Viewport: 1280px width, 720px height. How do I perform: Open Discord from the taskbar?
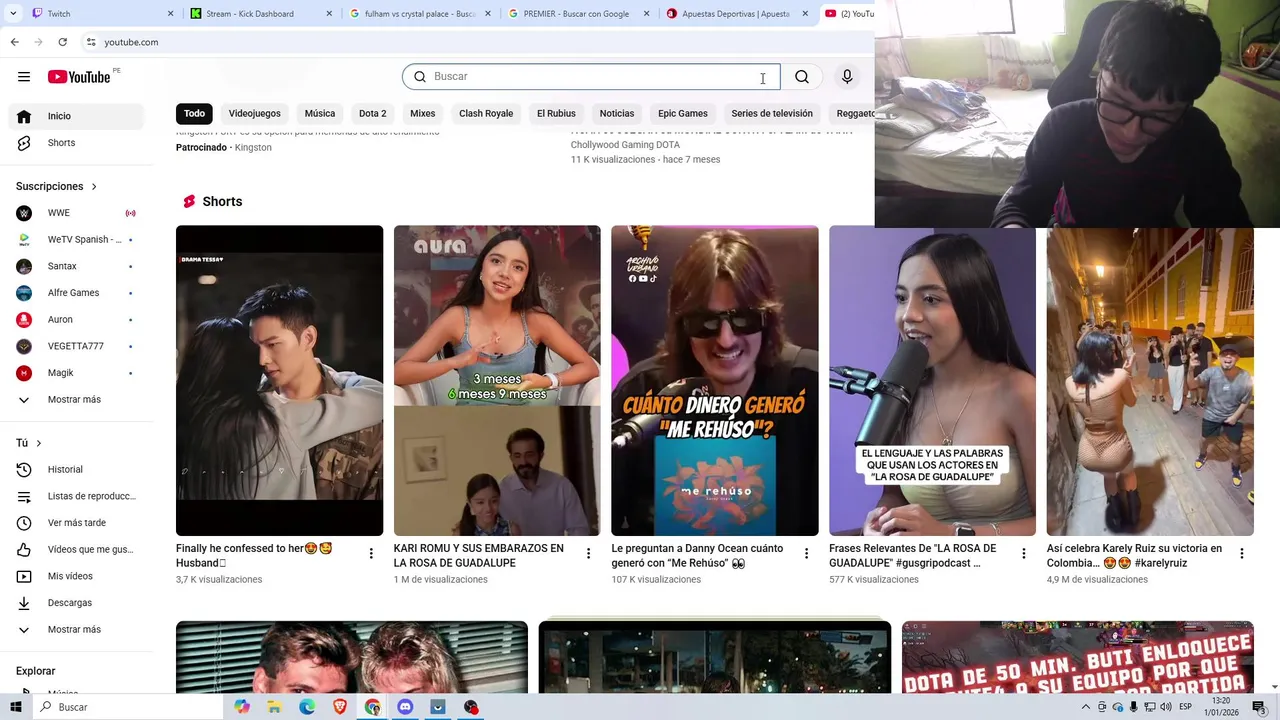click(405, 707)
